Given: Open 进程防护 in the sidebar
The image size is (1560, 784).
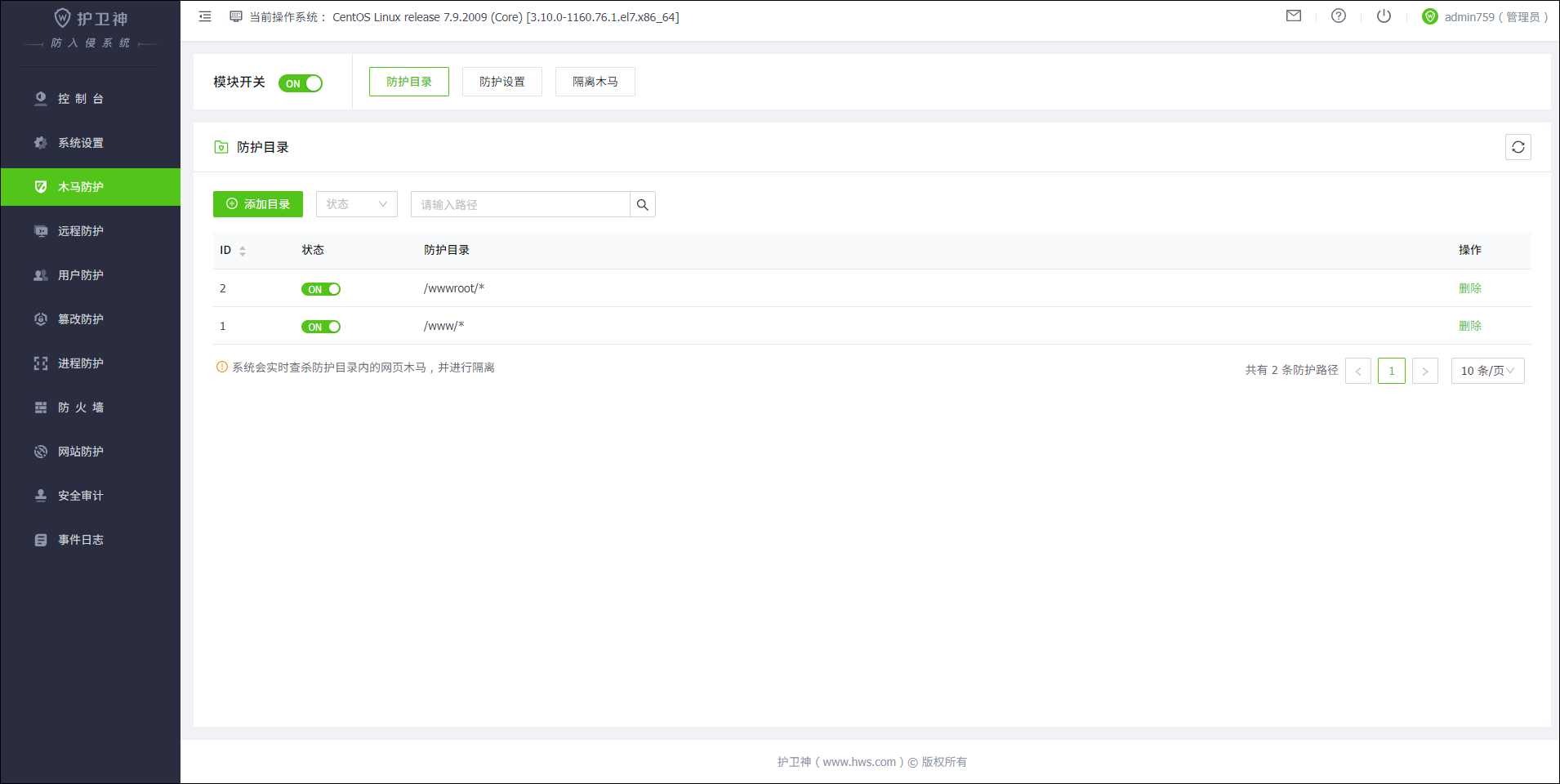Looking at the screenshot, I should (x=90, y=363).
